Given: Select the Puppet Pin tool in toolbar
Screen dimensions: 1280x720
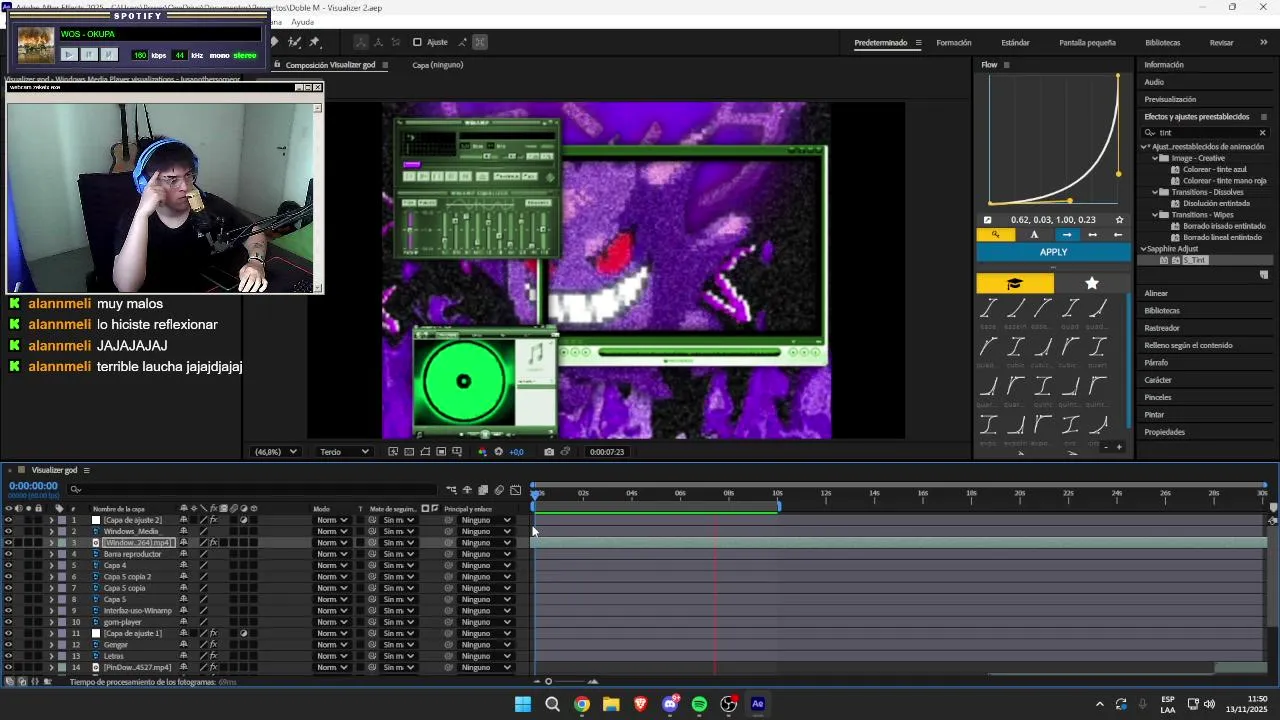Looking at the screenshot, I should click(x=314, y=42).
